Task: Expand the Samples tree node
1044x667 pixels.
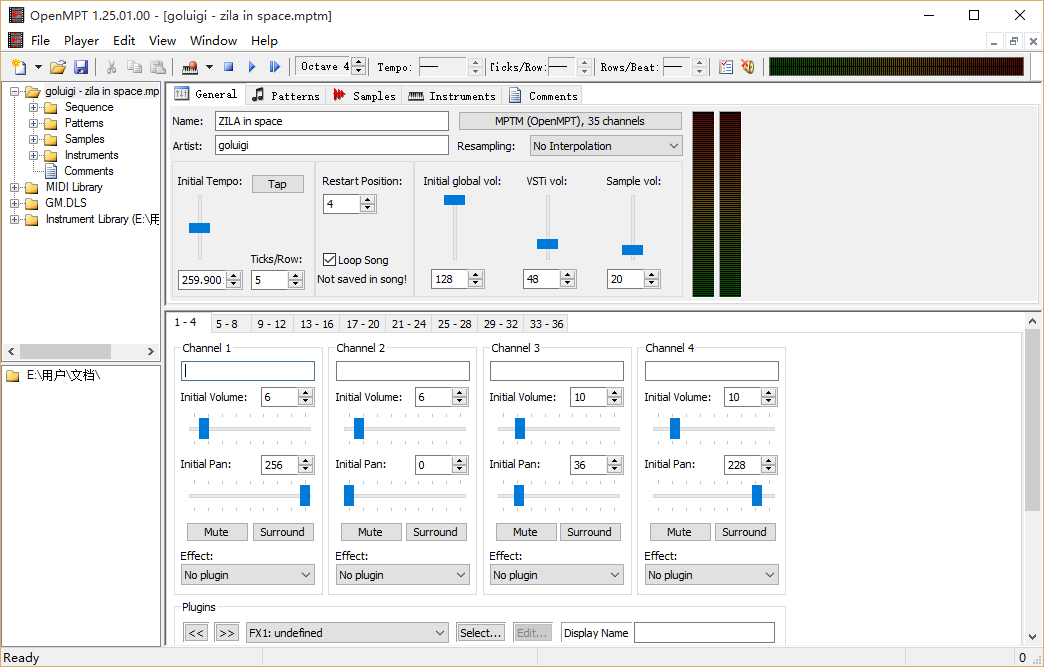Action: pos(34,139)
